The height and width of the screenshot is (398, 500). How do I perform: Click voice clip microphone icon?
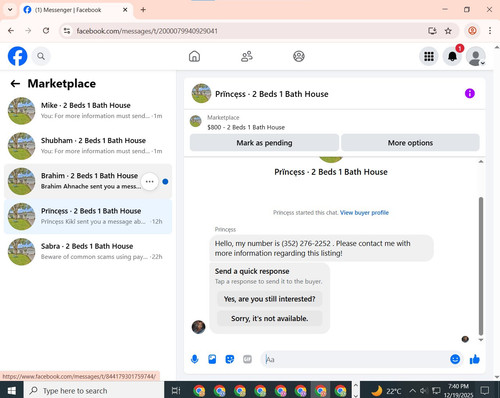click(x=195, y=359)
